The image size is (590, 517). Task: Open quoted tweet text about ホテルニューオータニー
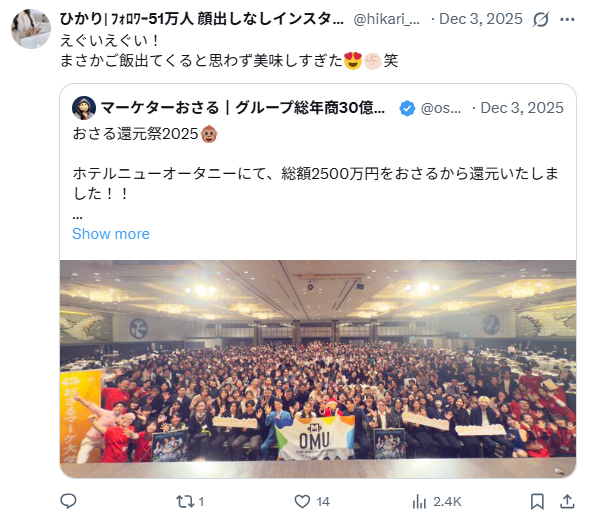point(315,184)
